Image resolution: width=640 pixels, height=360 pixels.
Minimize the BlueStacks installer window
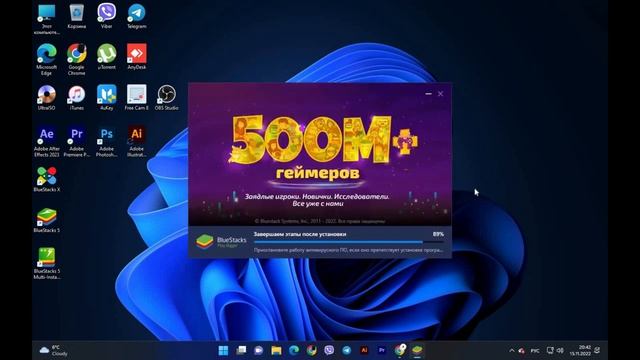(428, 94)
